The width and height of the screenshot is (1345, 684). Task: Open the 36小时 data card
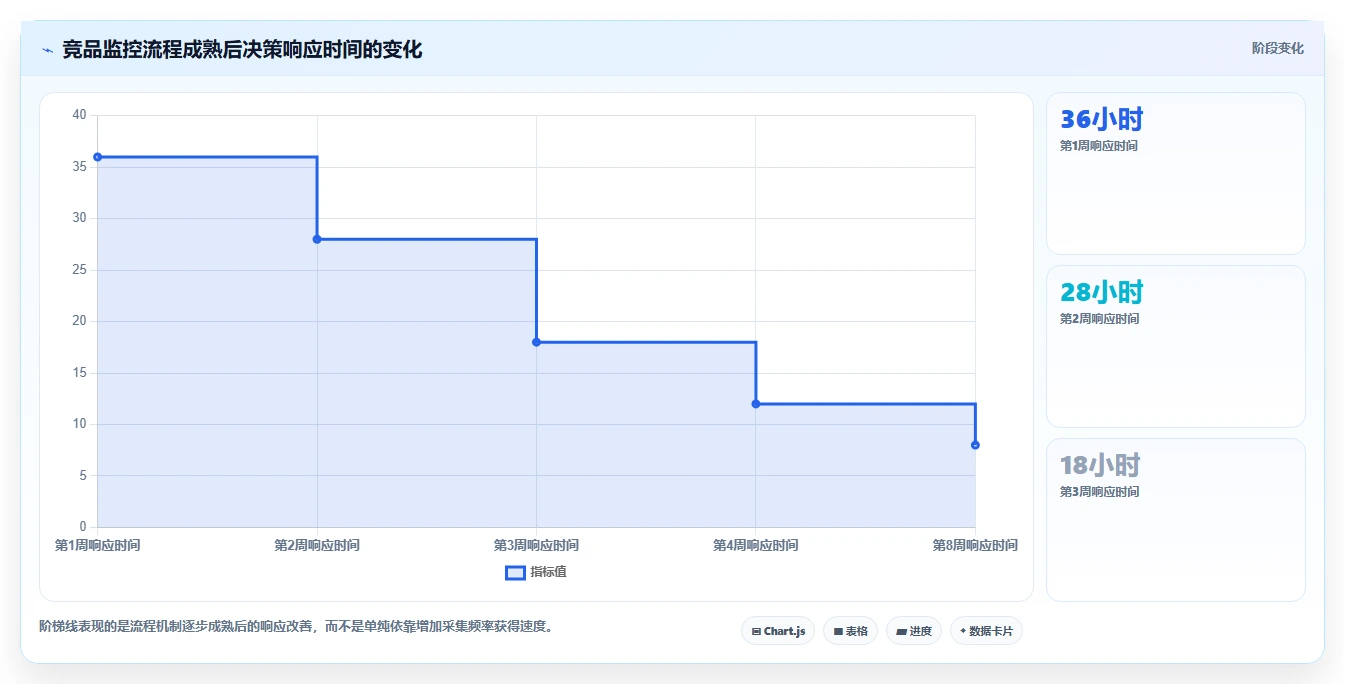tap(1175, 173)
